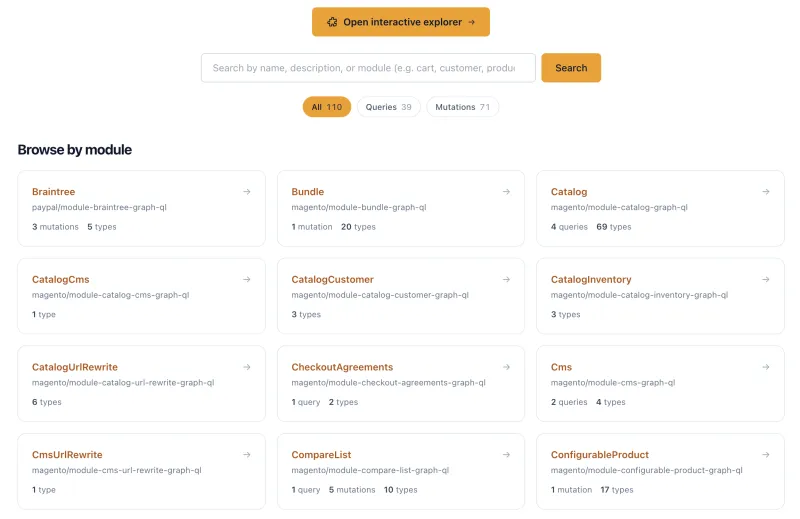
Task: Open the CatalogCms module link
Action: click(61, 280)
